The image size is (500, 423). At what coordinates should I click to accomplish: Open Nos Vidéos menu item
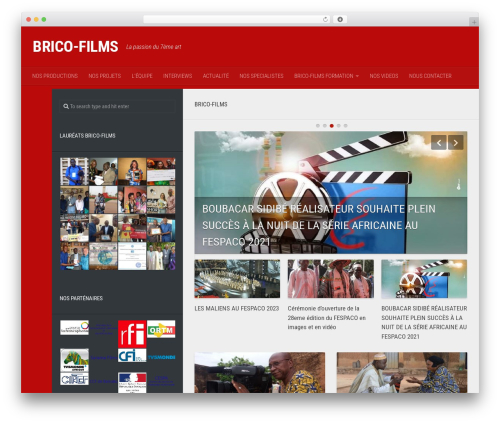tap(384, 76)
